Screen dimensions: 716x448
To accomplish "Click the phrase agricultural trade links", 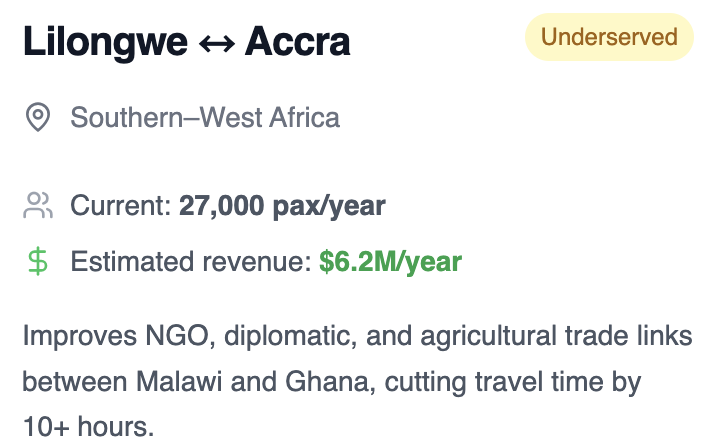I will tap(556, 337).
